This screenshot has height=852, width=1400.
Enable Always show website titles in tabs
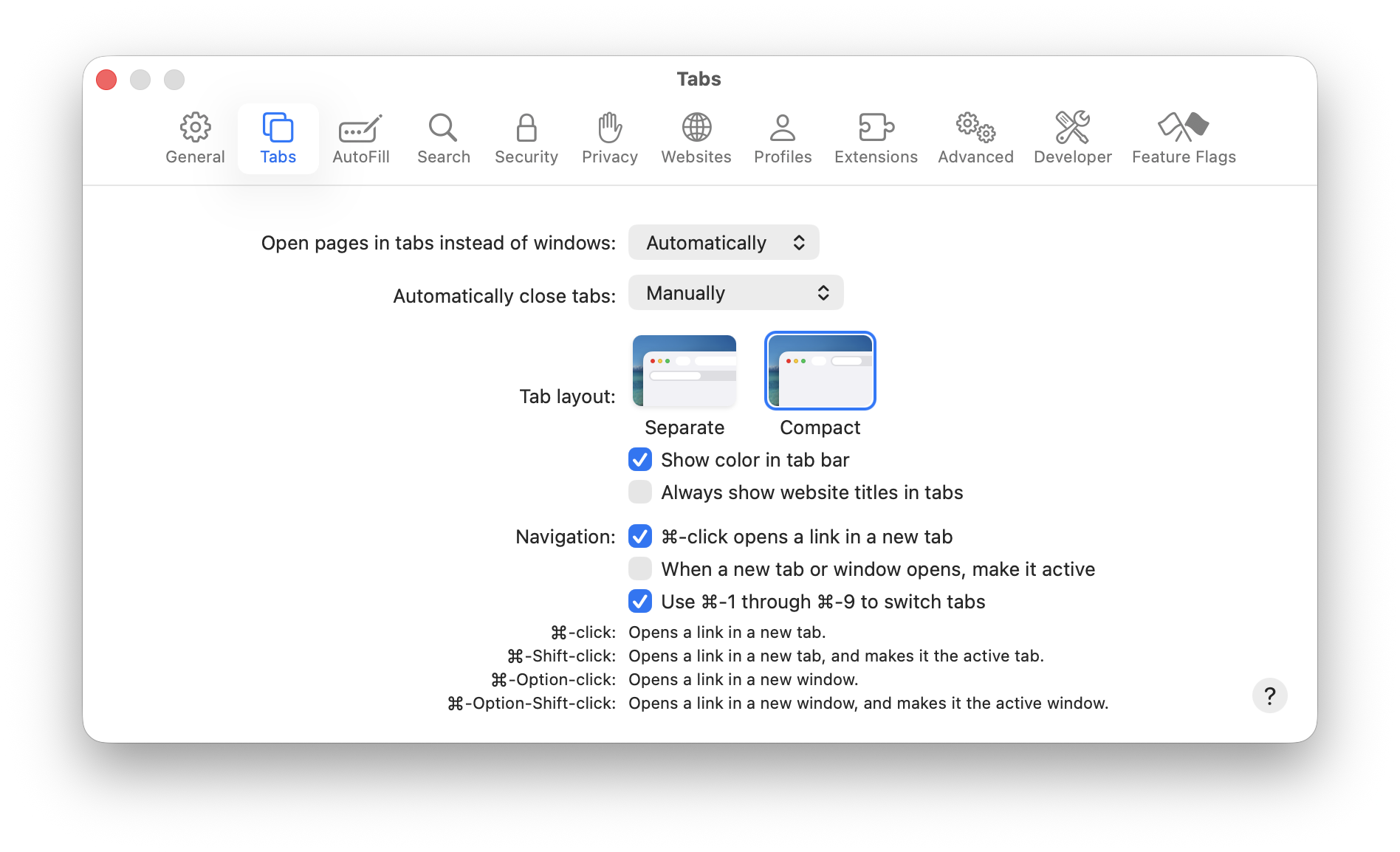tap(639, 492)
